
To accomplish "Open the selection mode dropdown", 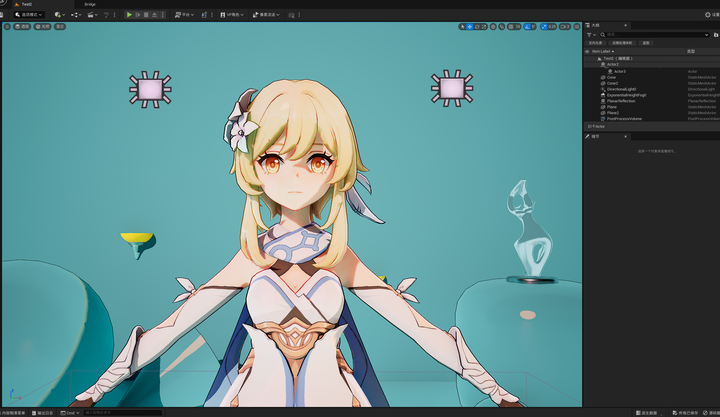I will (28, 15).
